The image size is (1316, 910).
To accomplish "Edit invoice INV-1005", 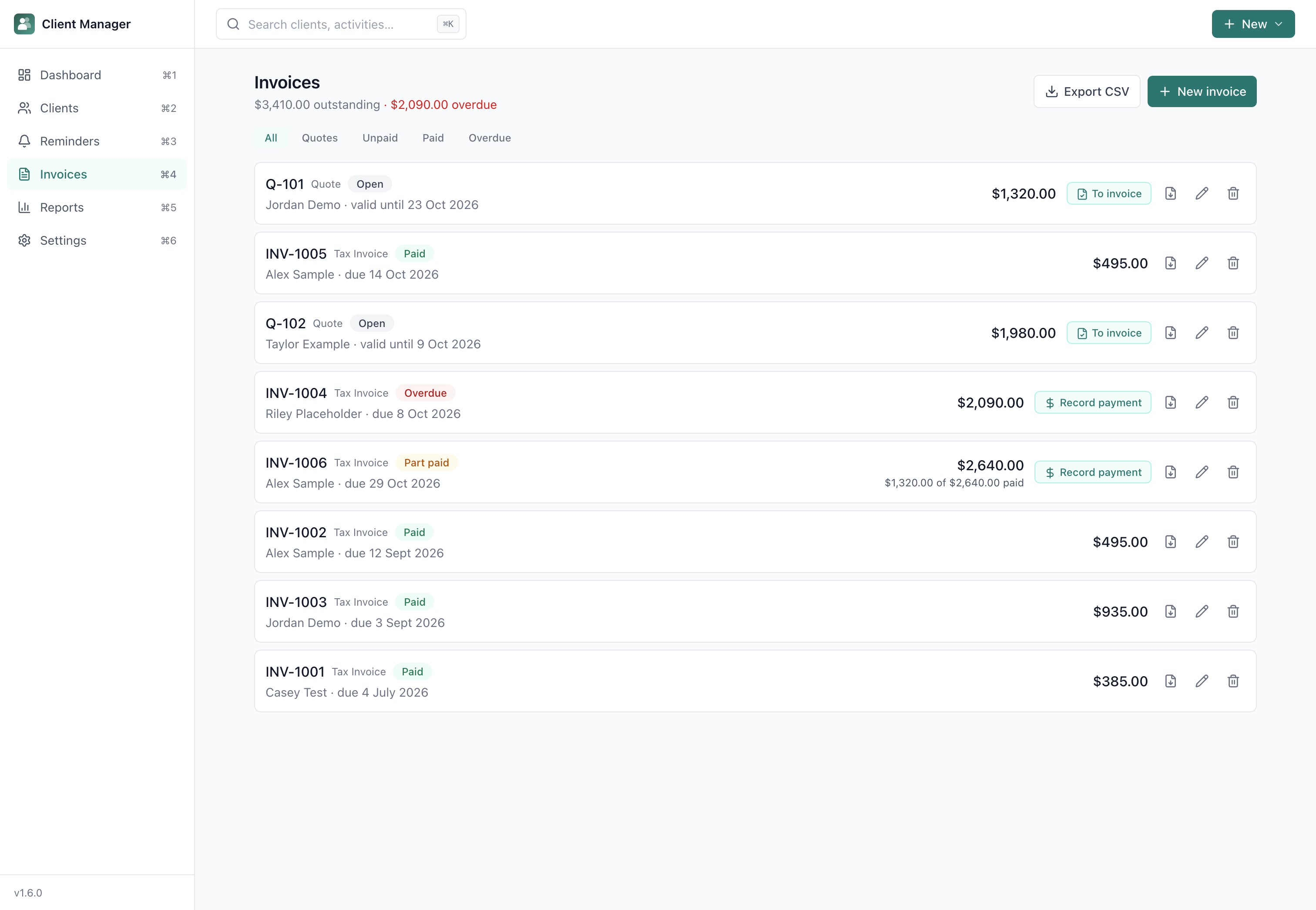I will click(x=1202, y=263).
